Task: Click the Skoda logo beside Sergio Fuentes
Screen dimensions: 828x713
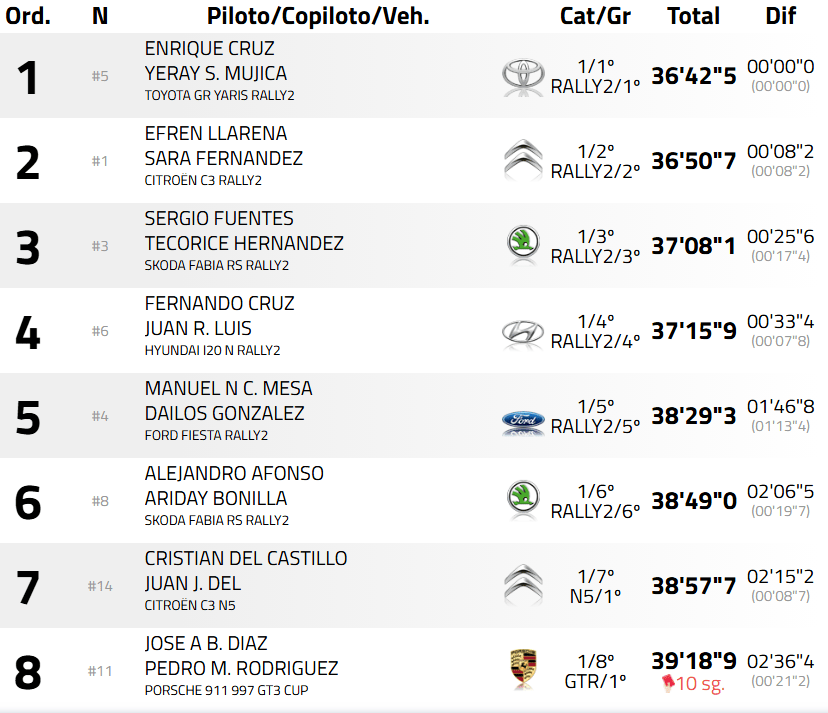Action: pyautogui.click(x=522, y=243)
